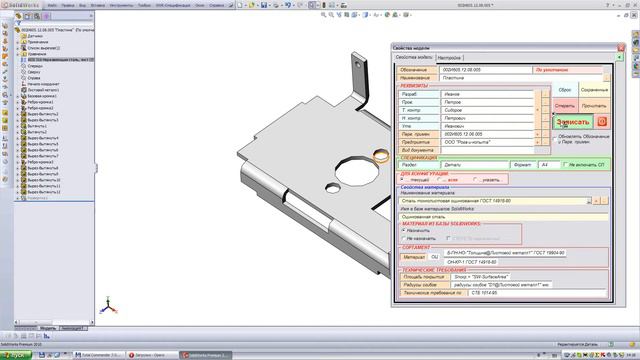Click the plus button beside Перв. примен field
Screen dimensions: 640x360
click(538, 134)
